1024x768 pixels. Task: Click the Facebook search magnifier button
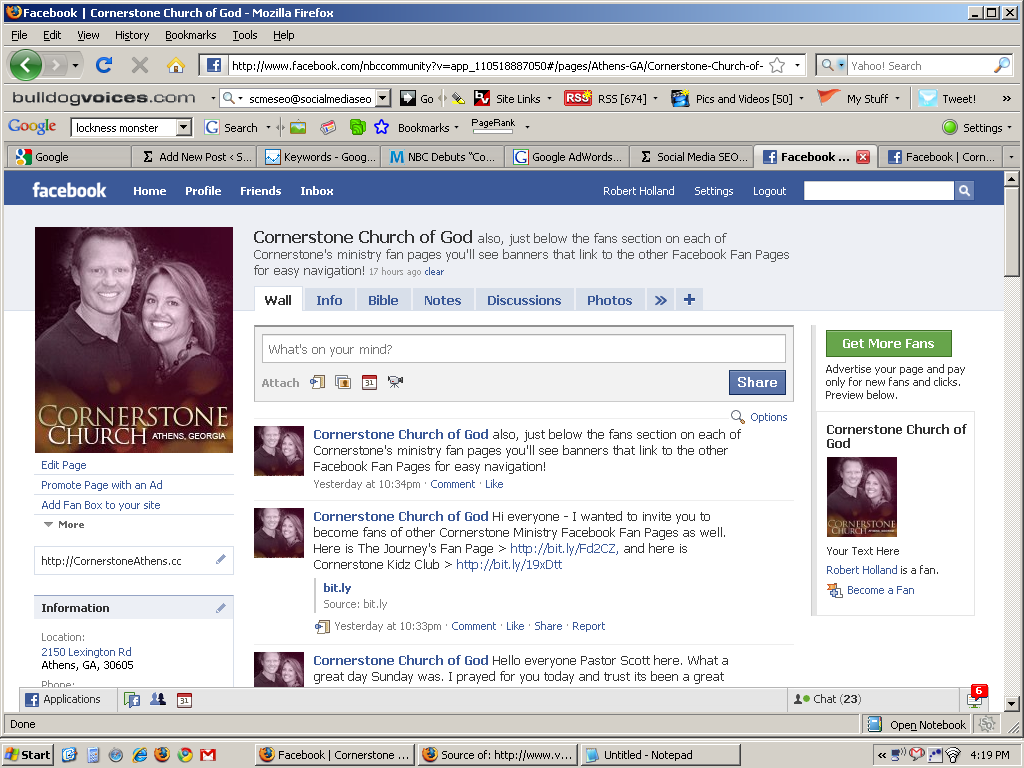(x=964, y=191)
